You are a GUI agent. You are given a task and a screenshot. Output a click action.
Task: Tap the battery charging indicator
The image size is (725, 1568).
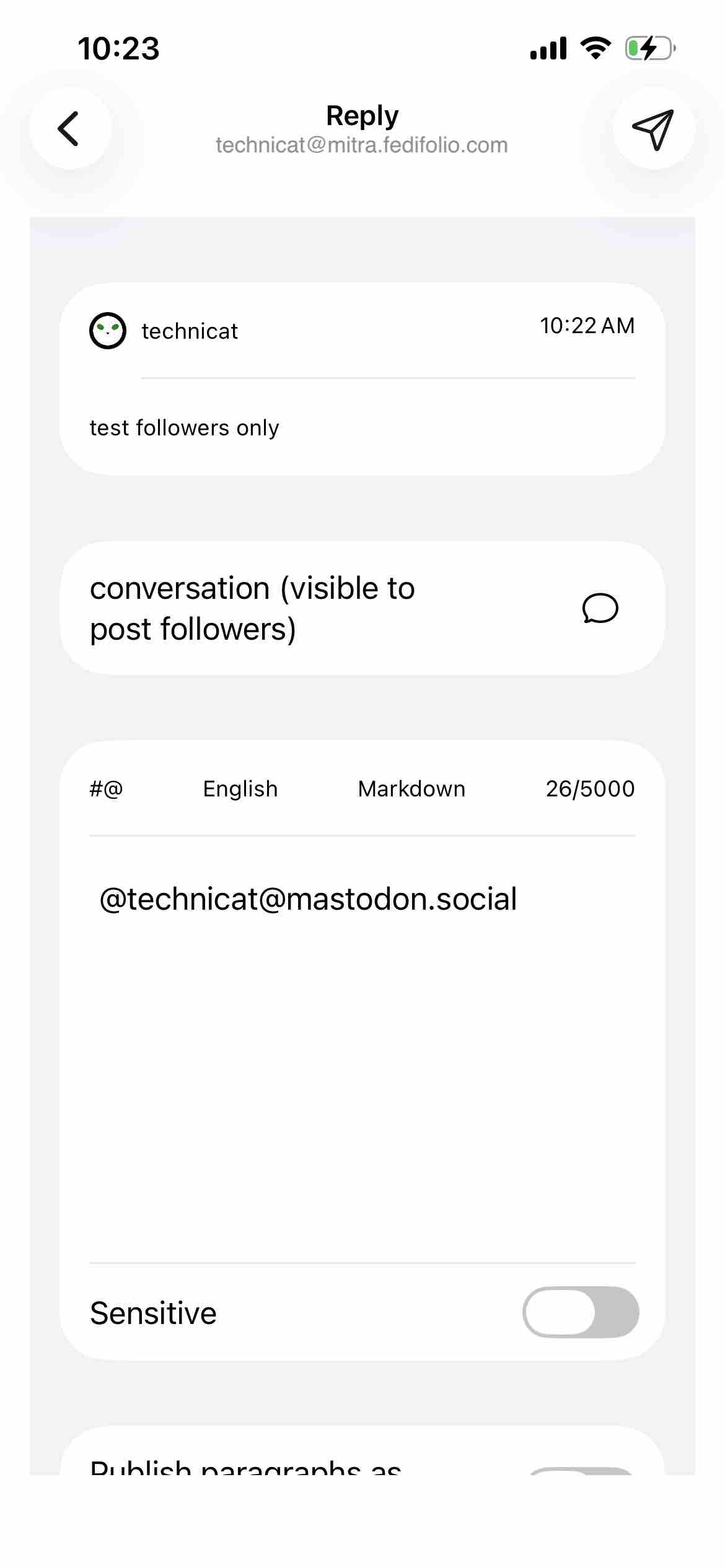click(649, 48)
